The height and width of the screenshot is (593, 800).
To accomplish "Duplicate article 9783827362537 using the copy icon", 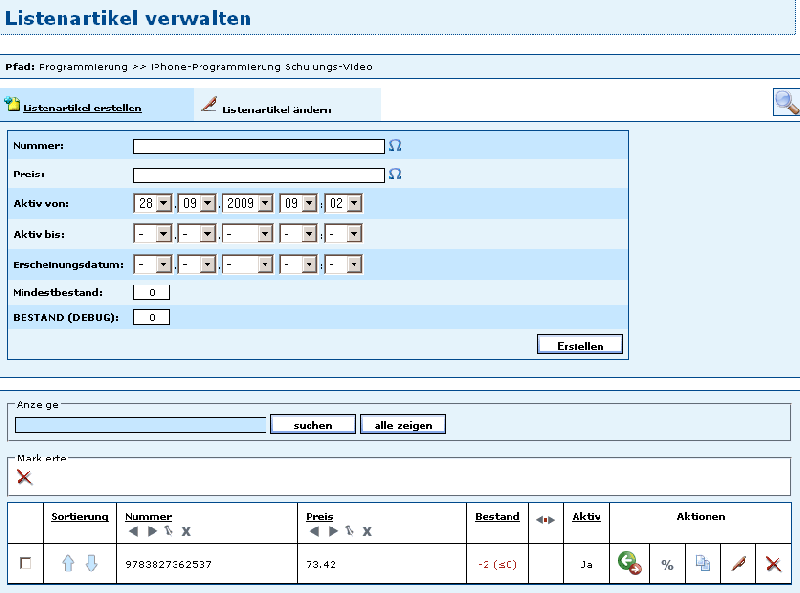I will 703,563.
